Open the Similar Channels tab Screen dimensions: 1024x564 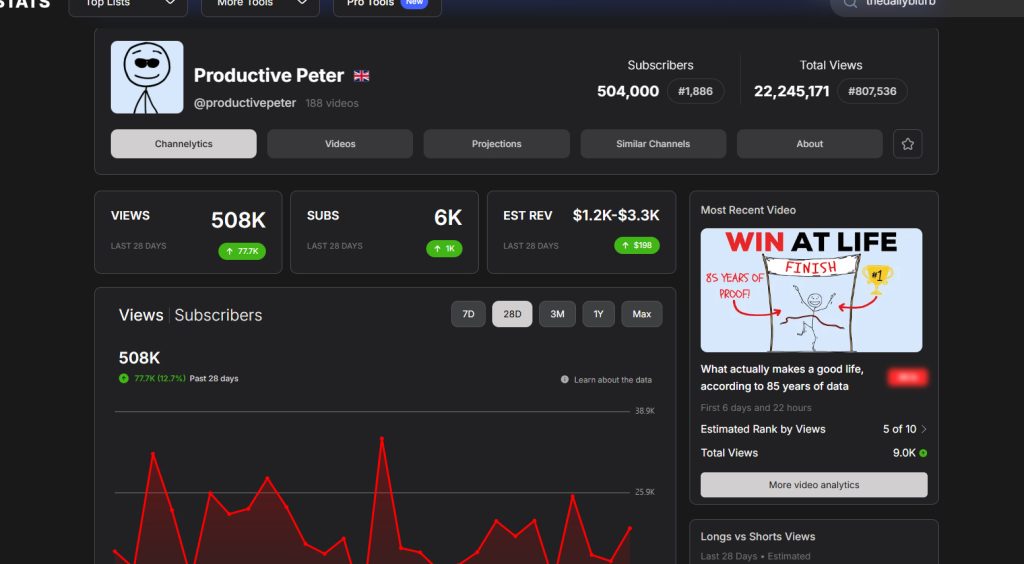pos(653,144)
